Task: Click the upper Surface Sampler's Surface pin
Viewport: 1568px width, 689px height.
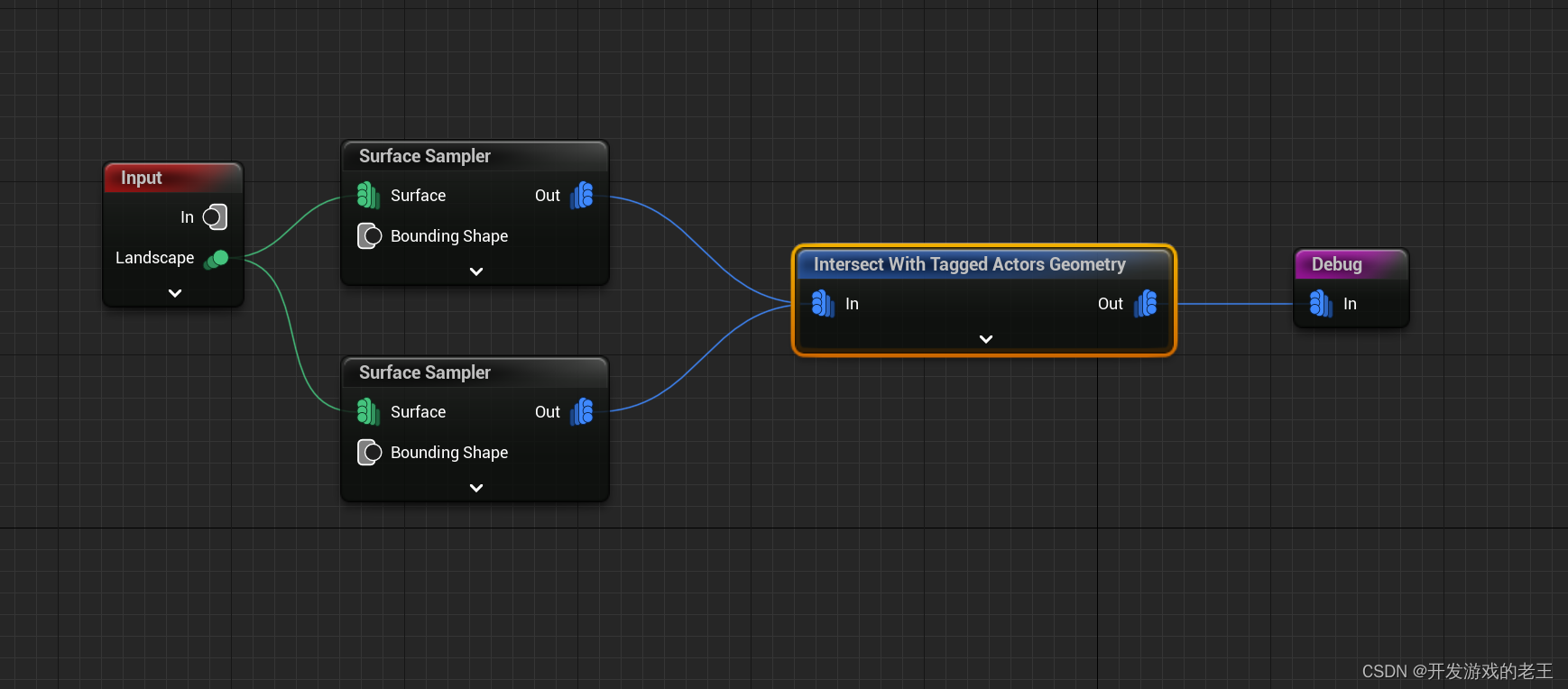Action: point(368,195)
